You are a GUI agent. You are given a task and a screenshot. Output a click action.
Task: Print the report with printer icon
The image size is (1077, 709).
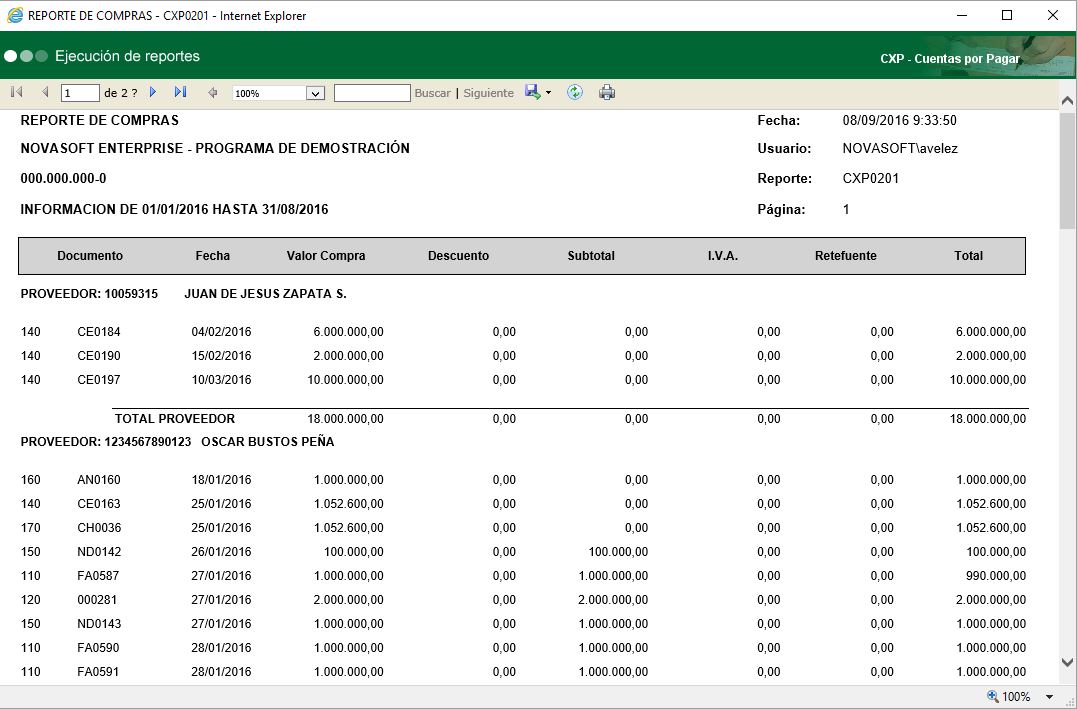point(607,92)
